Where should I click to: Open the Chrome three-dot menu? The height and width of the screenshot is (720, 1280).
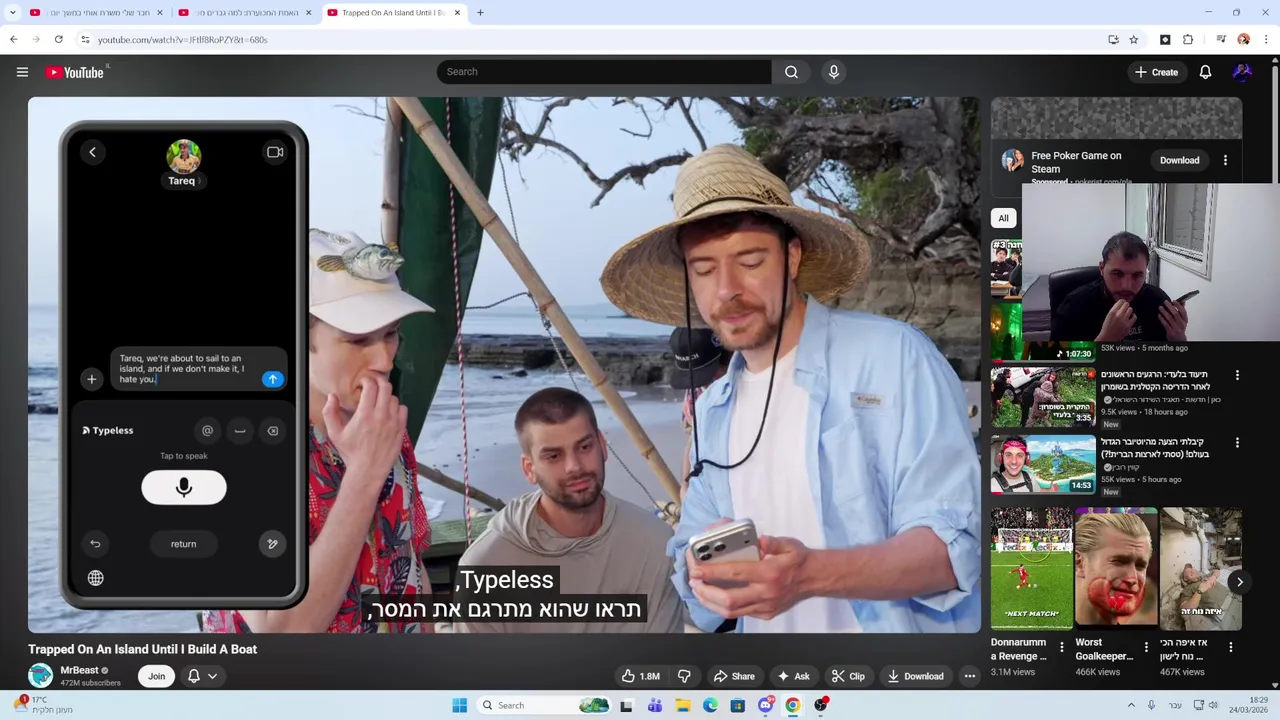point(1267,39)
